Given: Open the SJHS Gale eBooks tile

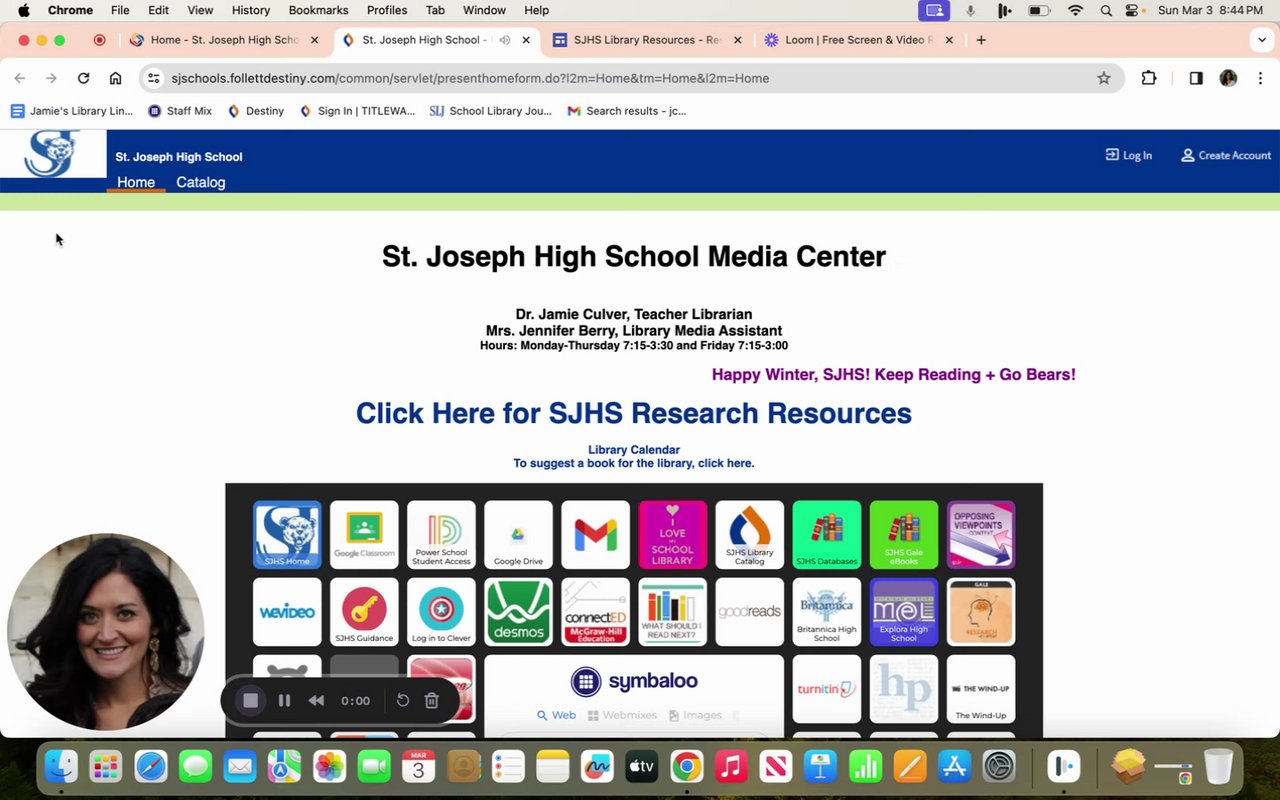Looking at the screenshot, I should pos(903,535).
